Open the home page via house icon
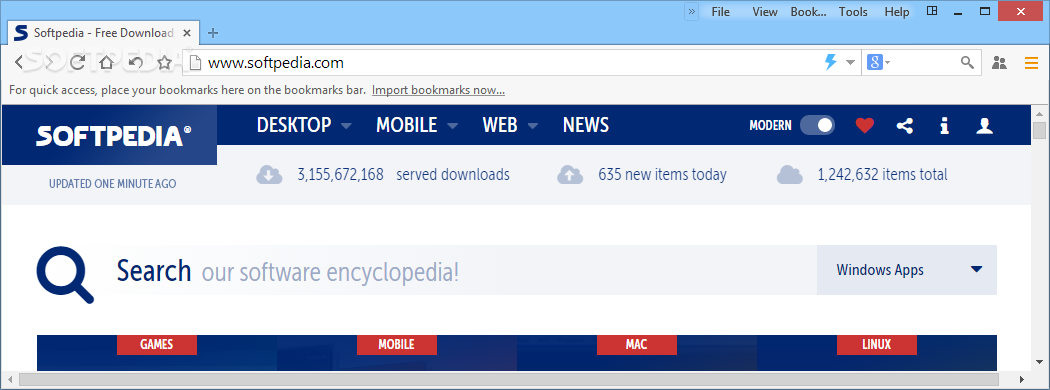The image size is (1050, 390). [106, 63]
